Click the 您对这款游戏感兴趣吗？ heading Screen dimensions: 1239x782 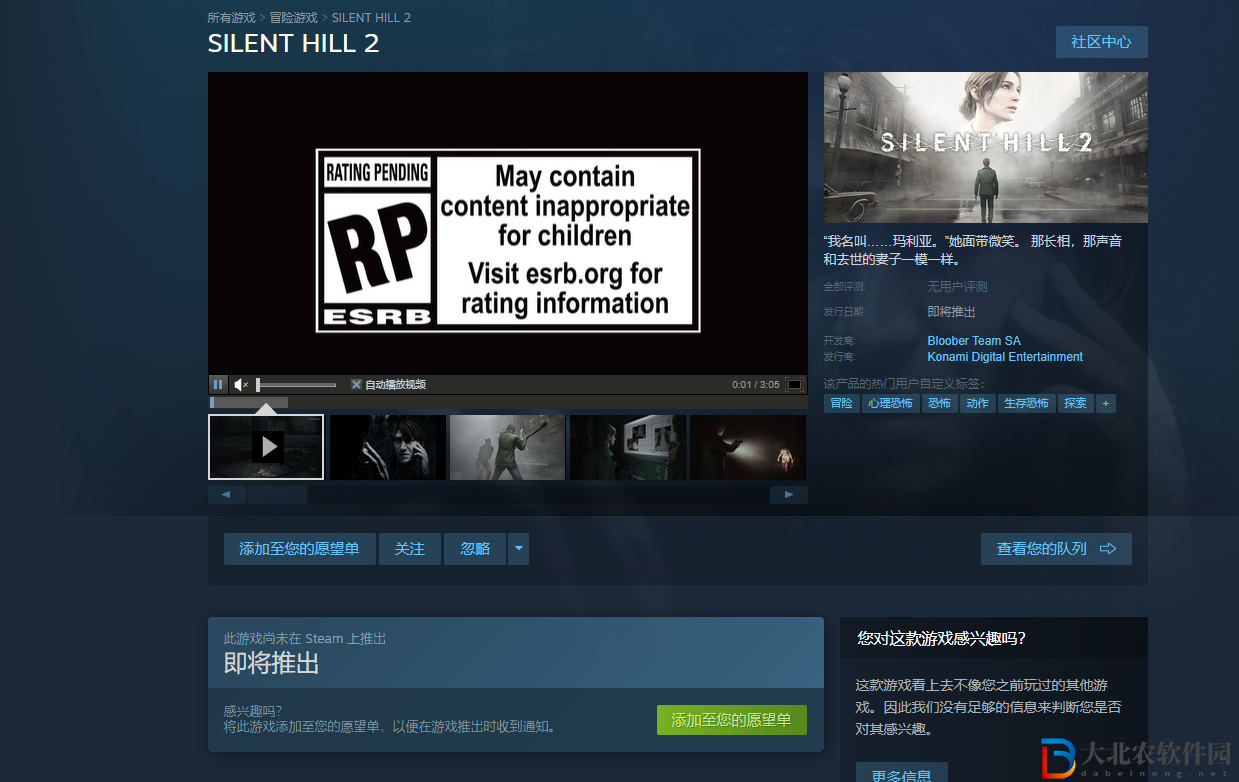[941, 638]
